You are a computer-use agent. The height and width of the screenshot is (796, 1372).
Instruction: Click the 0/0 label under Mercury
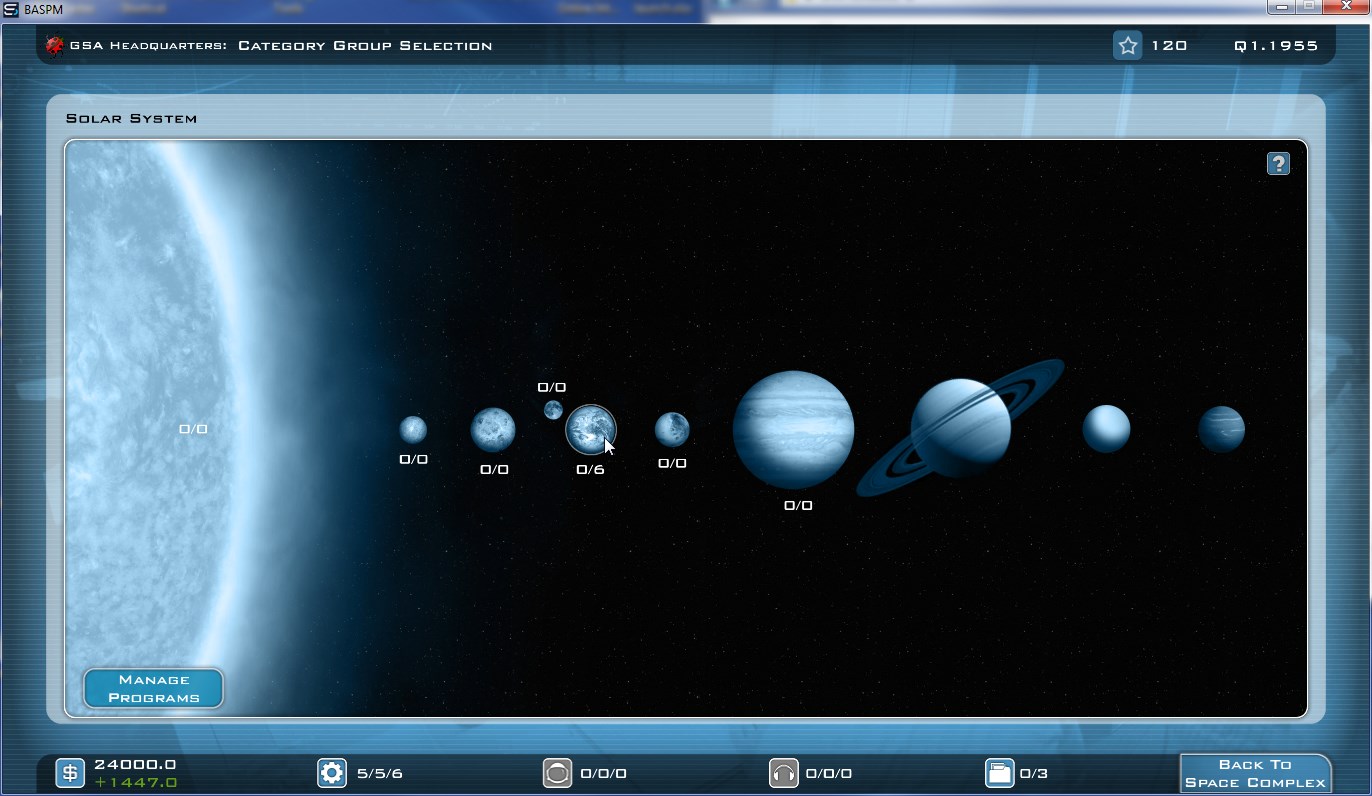tap(413, 460)
